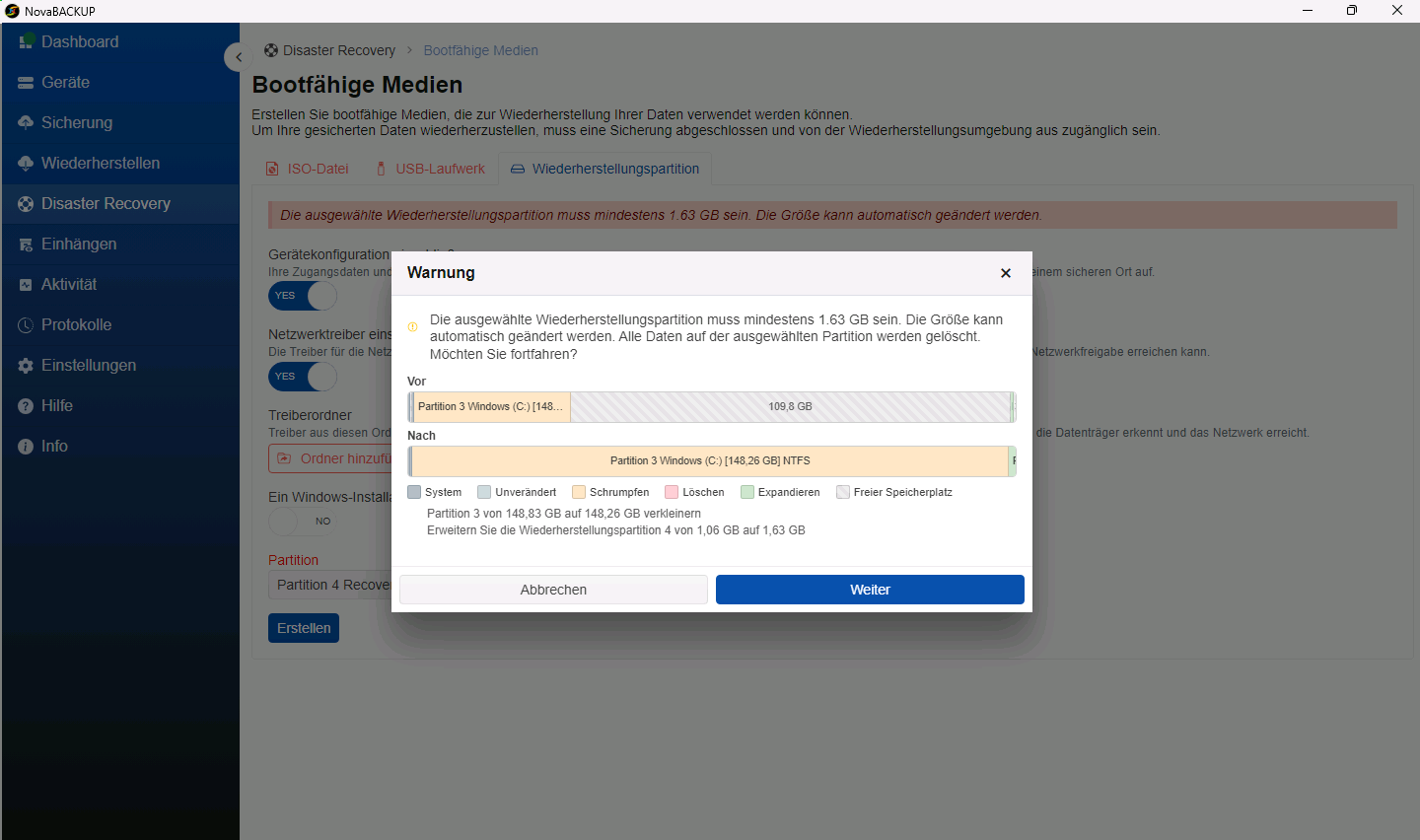This screenshot has width=1420, height=840.
Task: Open the Partition 4 Recovery dropdown
Action: point(330,585)
